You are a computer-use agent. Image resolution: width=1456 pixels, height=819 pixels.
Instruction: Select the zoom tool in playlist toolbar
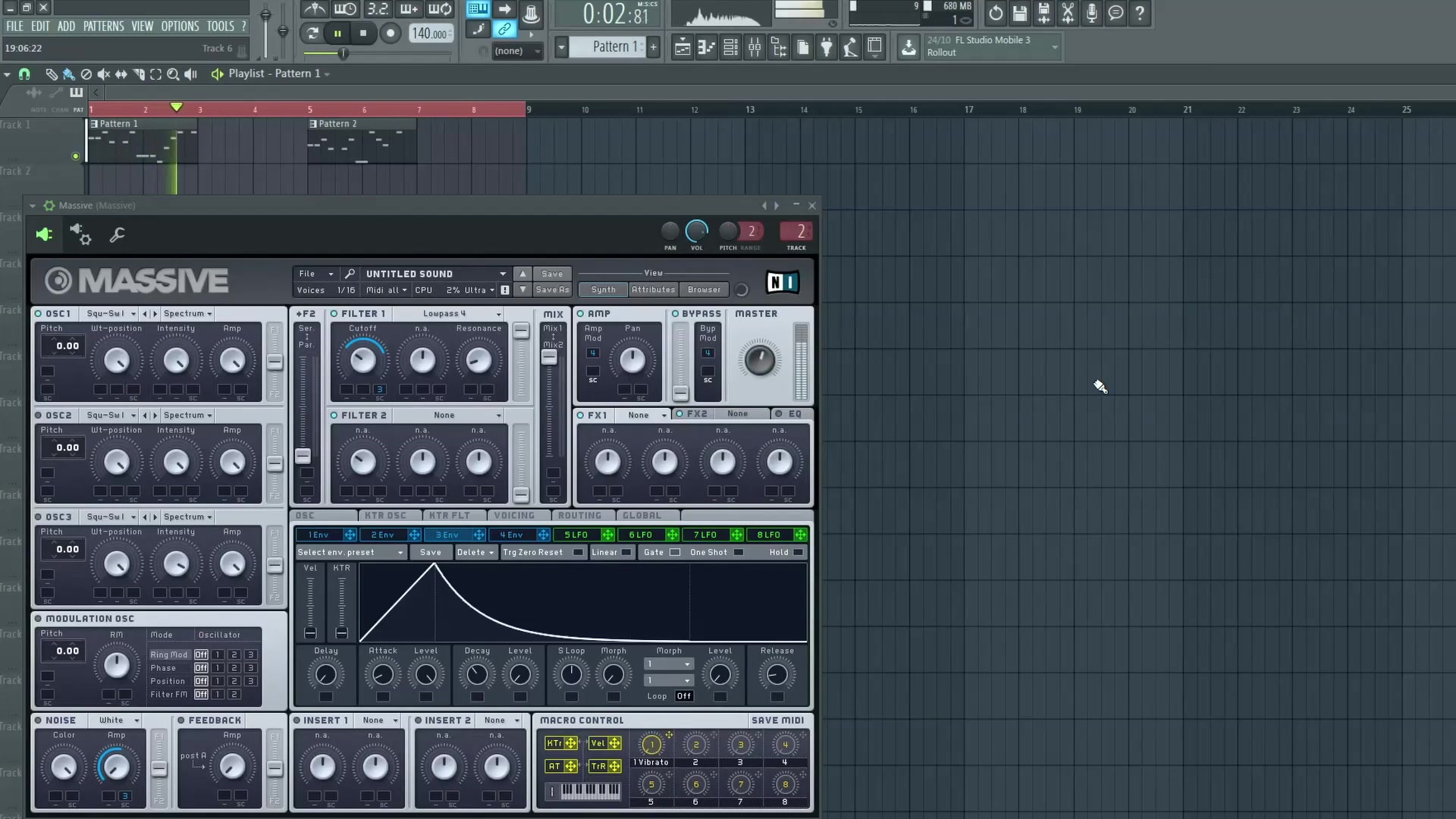(173, 74)
